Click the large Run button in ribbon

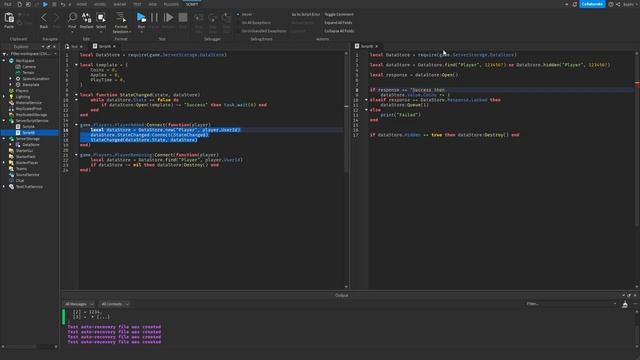tap(141, 18)
